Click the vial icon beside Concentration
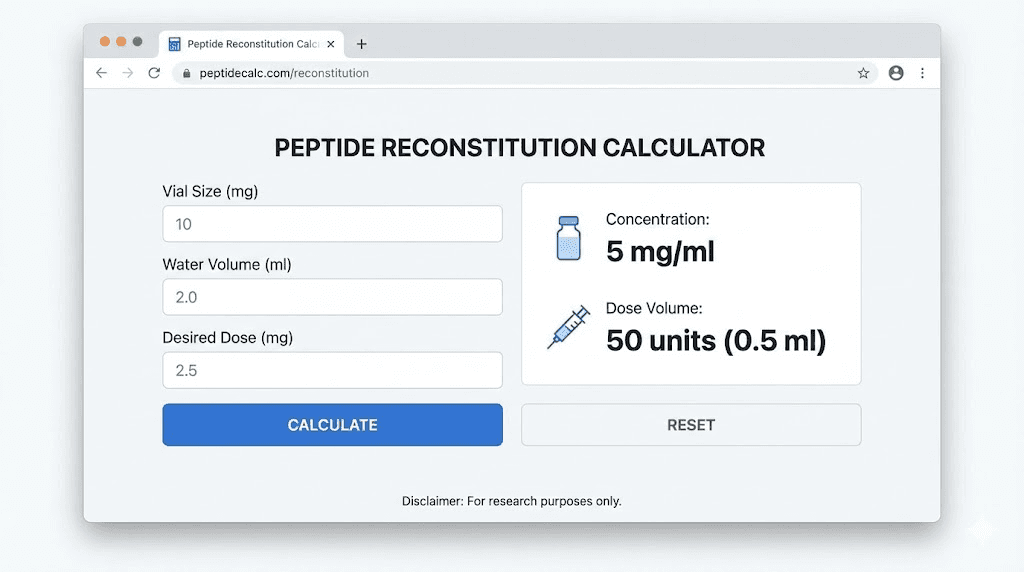Viewport: 1024px width, 572px height. [x=568, y=238]
